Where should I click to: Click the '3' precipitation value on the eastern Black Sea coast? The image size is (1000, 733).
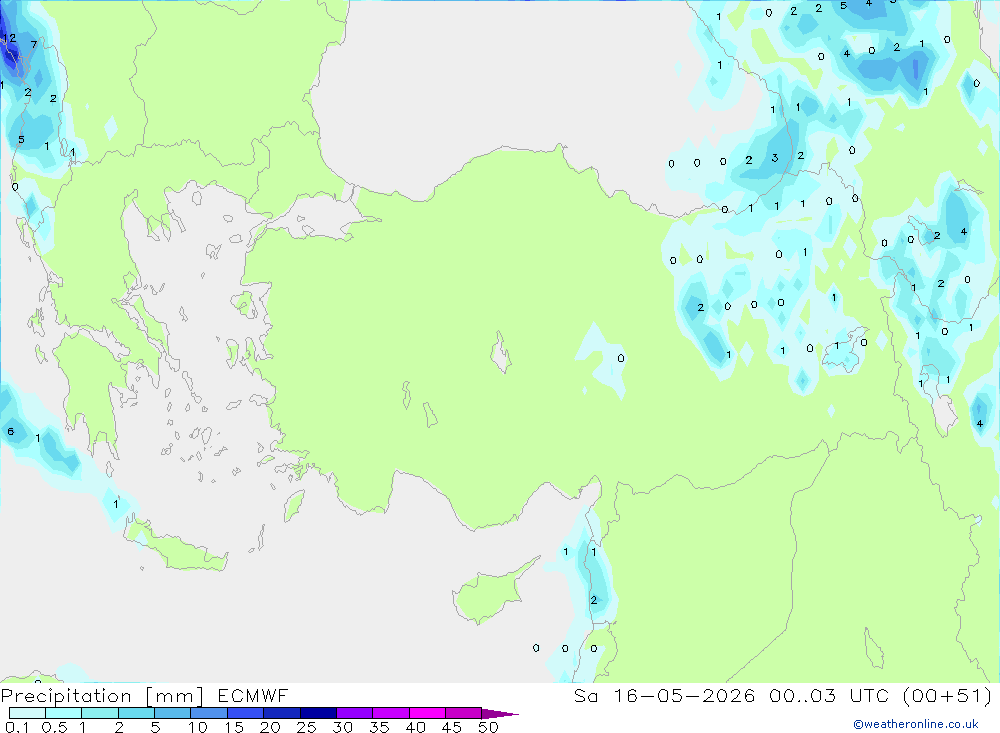(x=775, y=158)
